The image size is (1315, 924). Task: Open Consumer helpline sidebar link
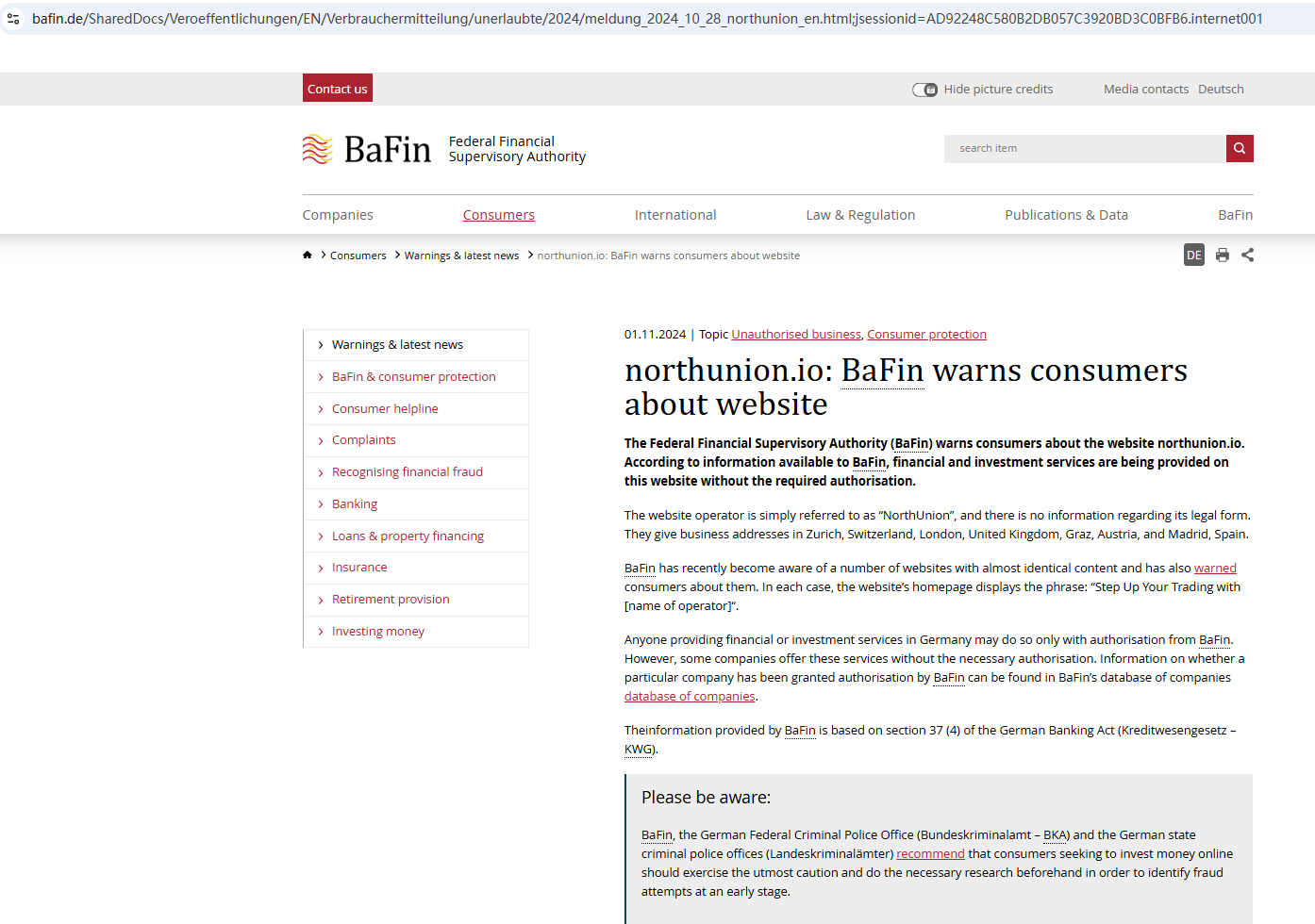pyautogui.click(x=385, y=409)
